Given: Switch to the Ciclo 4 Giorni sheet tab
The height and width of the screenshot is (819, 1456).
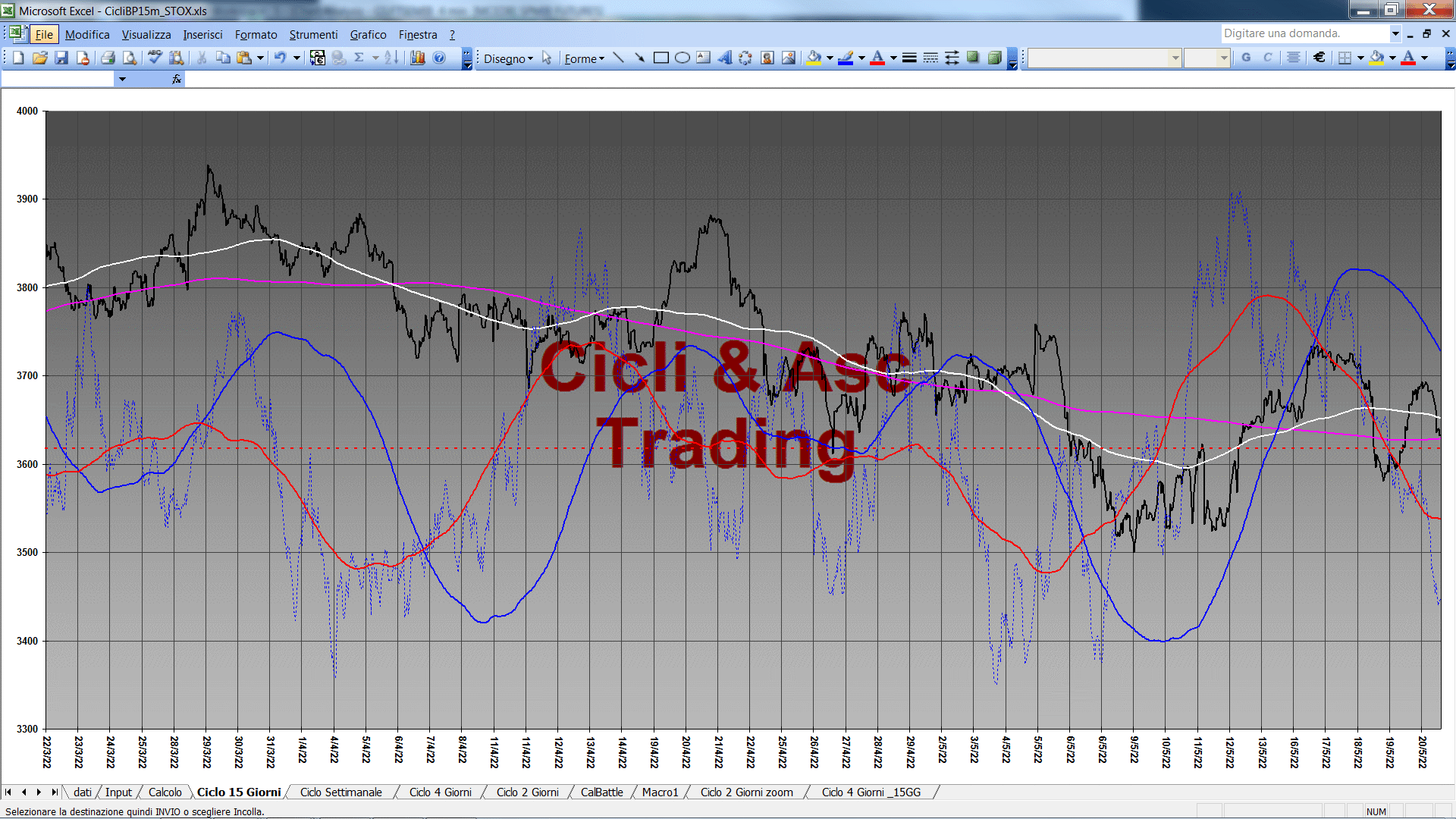Looking at the screenshot, I should pyautogui.click(x=441, y=792).
